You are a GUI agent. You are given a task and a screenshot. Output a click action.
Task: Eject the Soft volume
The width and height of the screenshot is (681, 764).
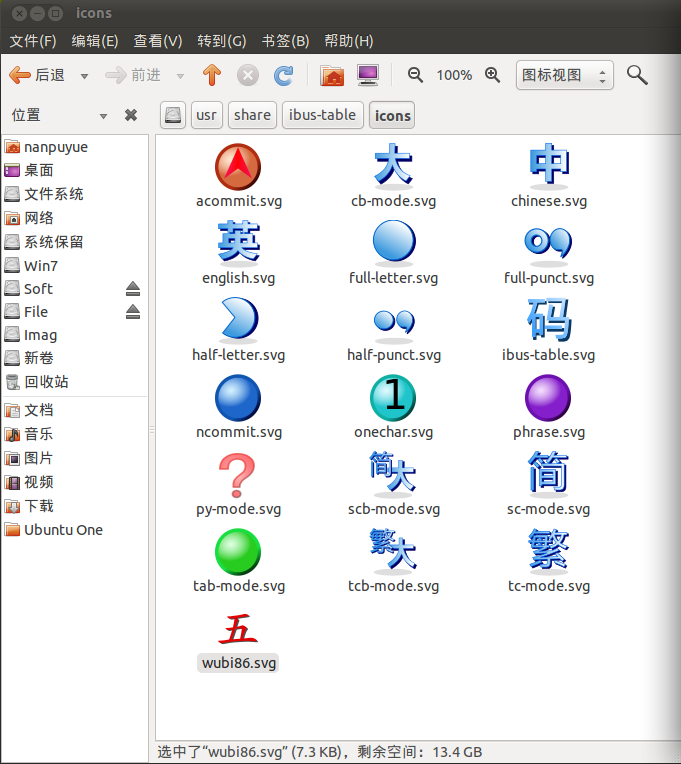pyautogui.click(x=133, y=289)
